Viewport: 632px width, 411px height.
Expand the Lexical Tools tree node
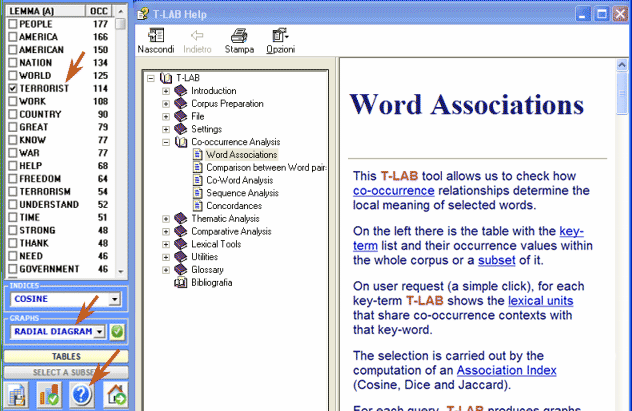166,245
